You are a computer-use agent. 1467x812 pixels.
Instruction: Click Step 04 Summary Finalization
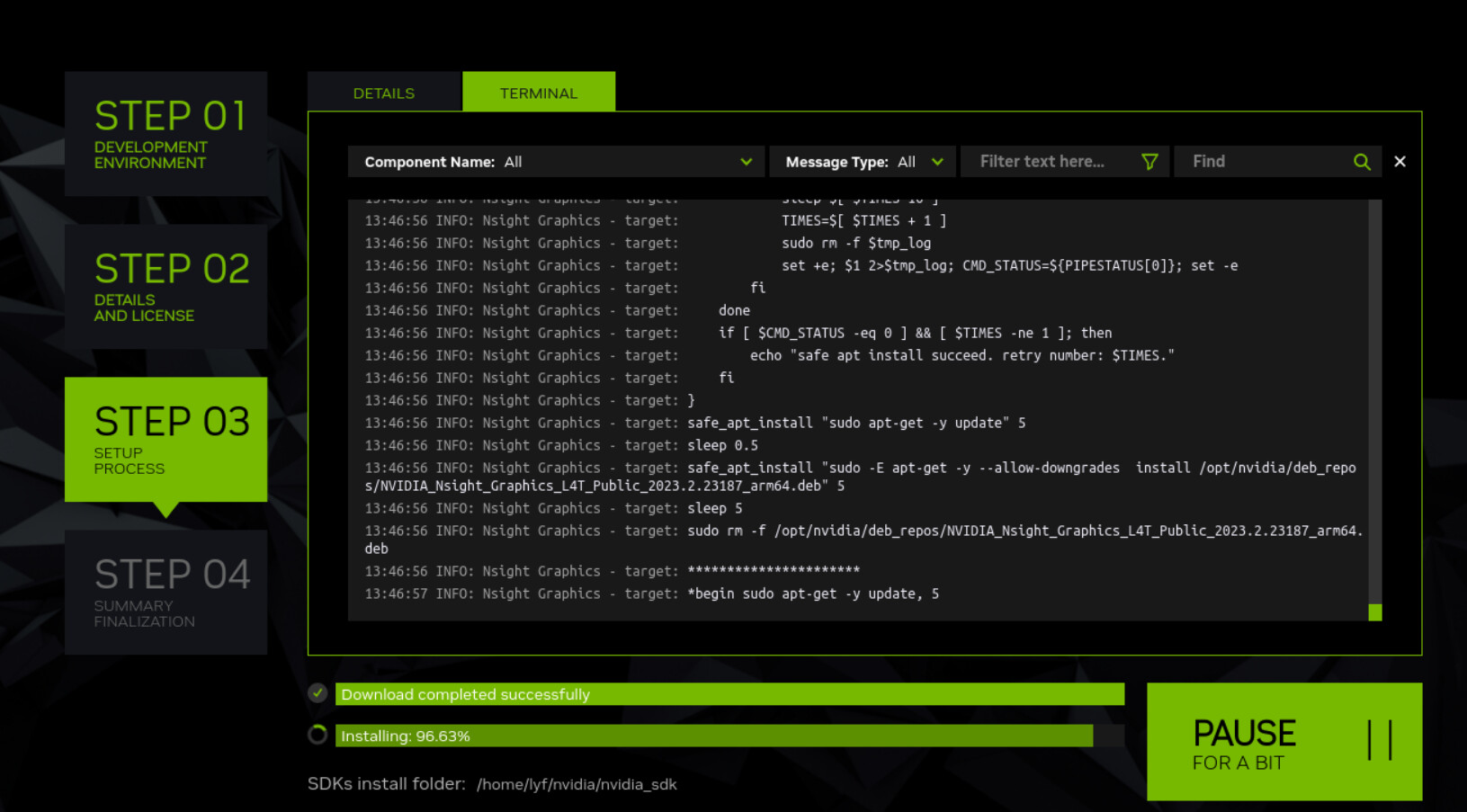(166, 593)
